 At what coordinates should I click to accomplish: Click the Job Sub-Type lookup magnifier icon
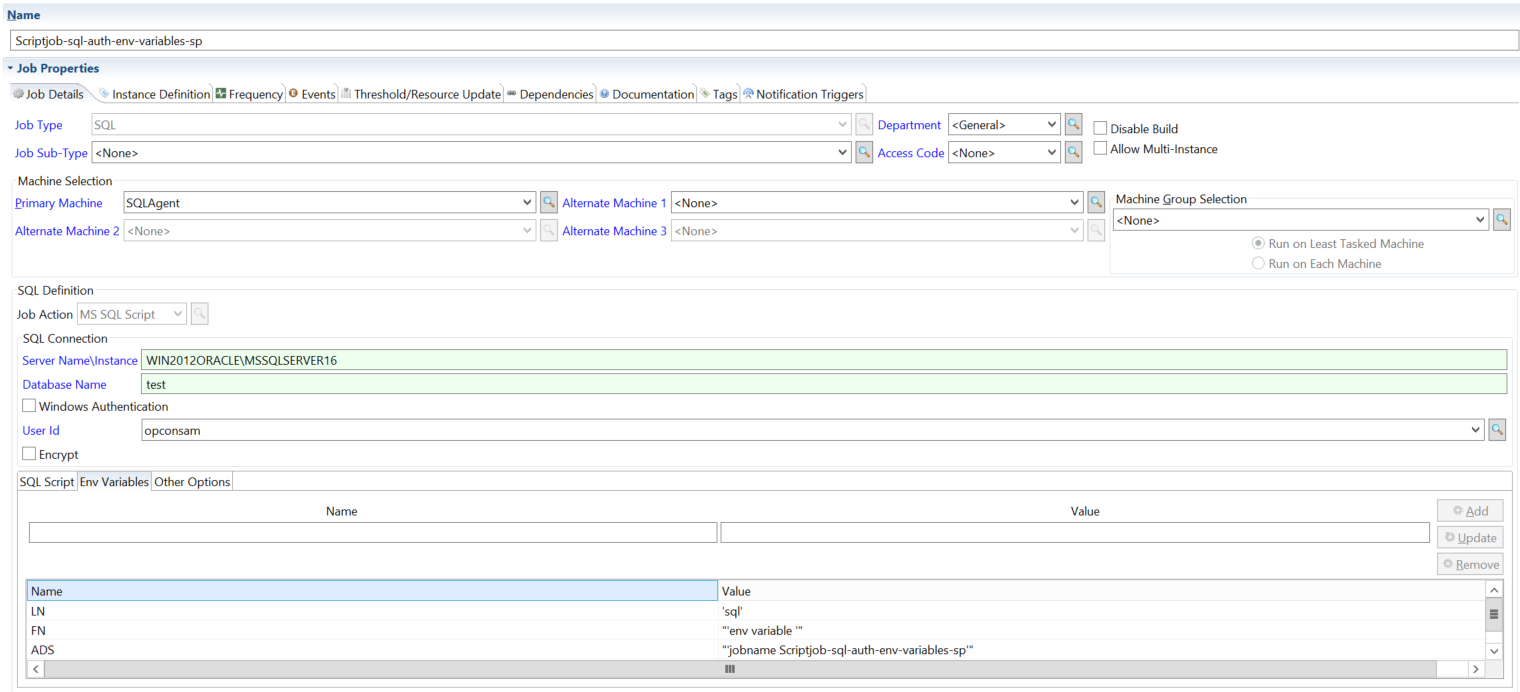[865, 153]
